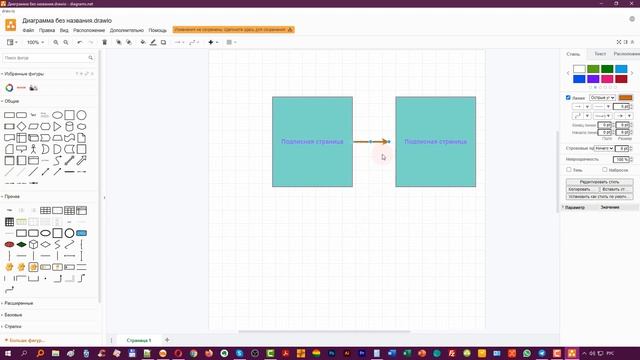Click the line color pencil icon
This screenshot has width=640, height=360.
(153, 42)
